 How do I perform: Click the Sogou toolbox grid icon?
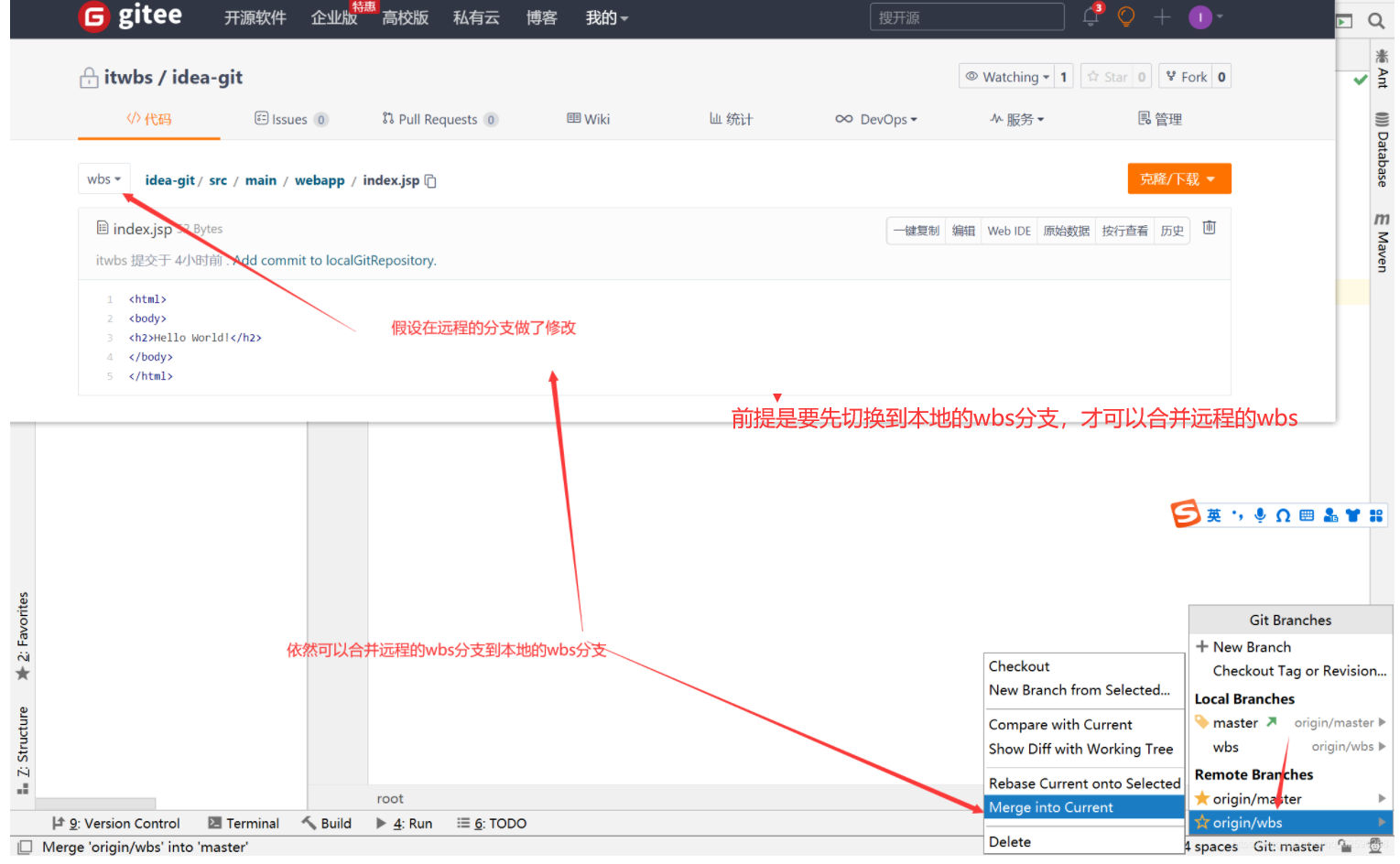point(1376,515)
